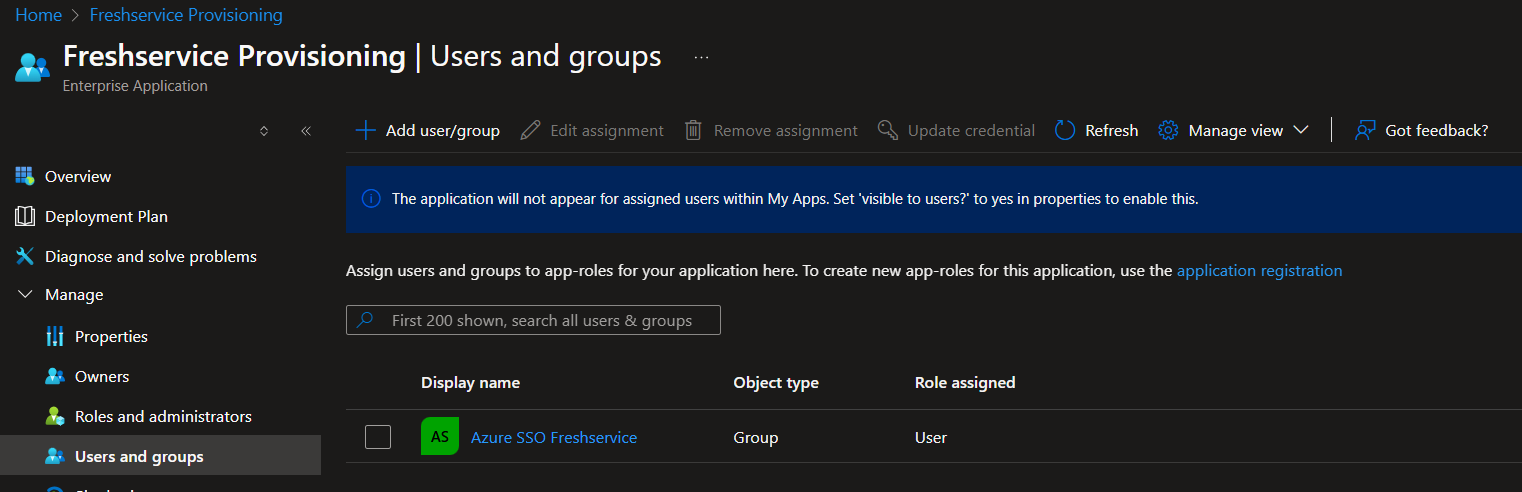Screen dimensions: 1522x492
Task: Toggle the sidebar up/down expand arrows
Action: pos(264,130)
